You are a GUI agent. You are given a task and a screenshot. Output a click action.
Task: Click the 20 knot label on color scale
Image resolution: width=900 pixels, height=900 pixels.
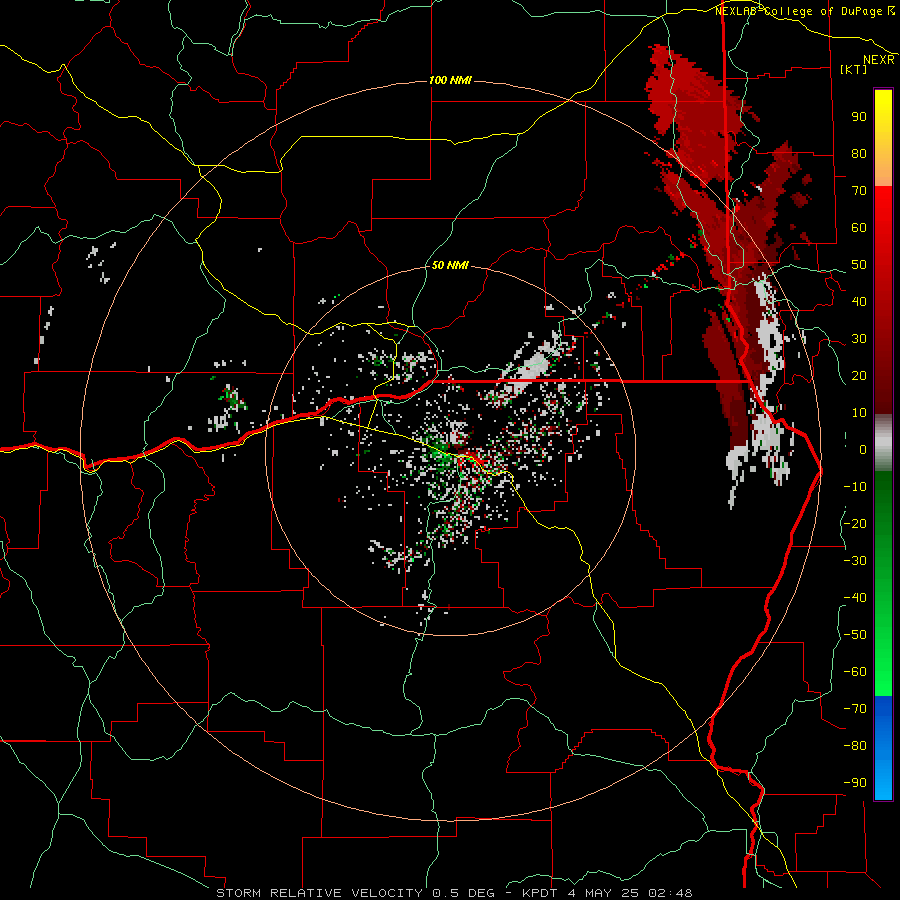pos(859,375)
